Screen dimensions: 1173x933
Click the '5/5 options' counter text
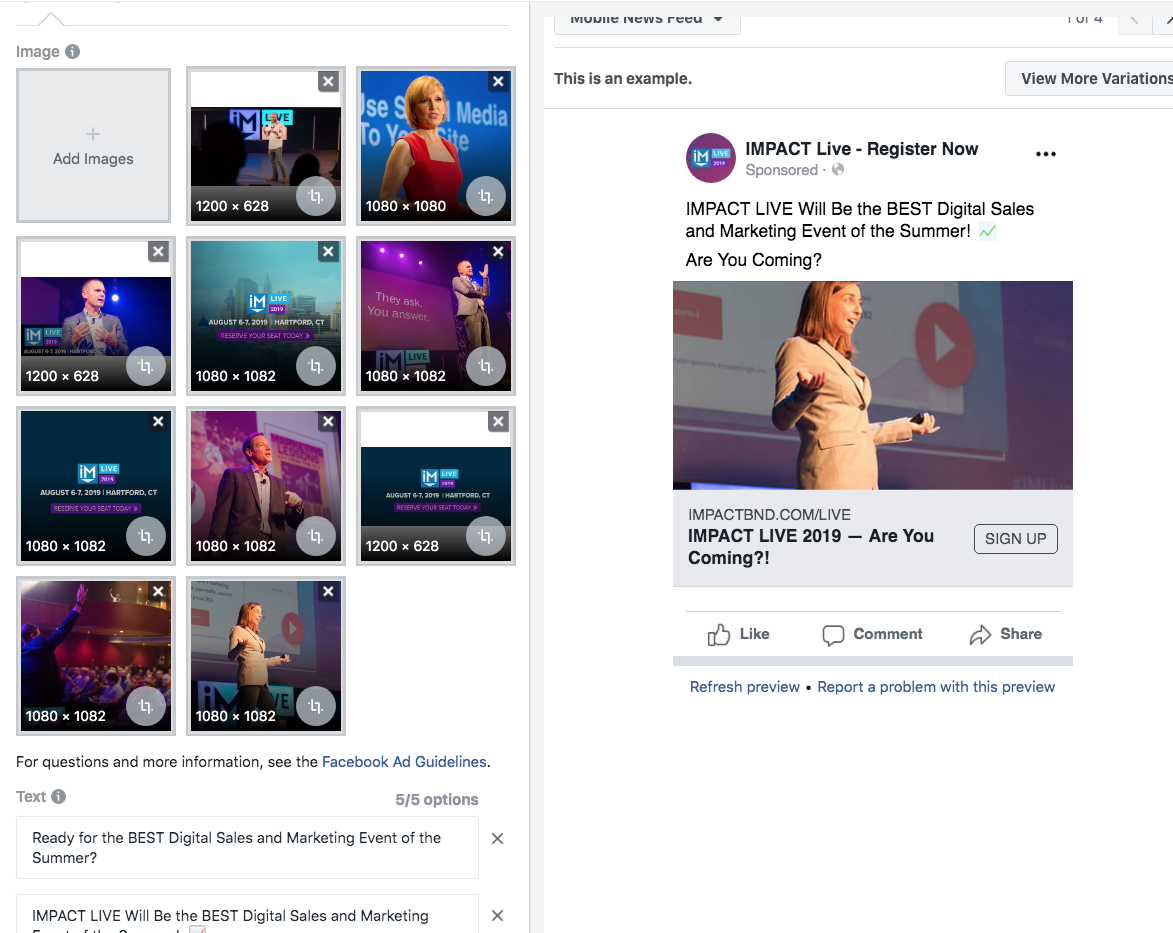click(437, 800)
